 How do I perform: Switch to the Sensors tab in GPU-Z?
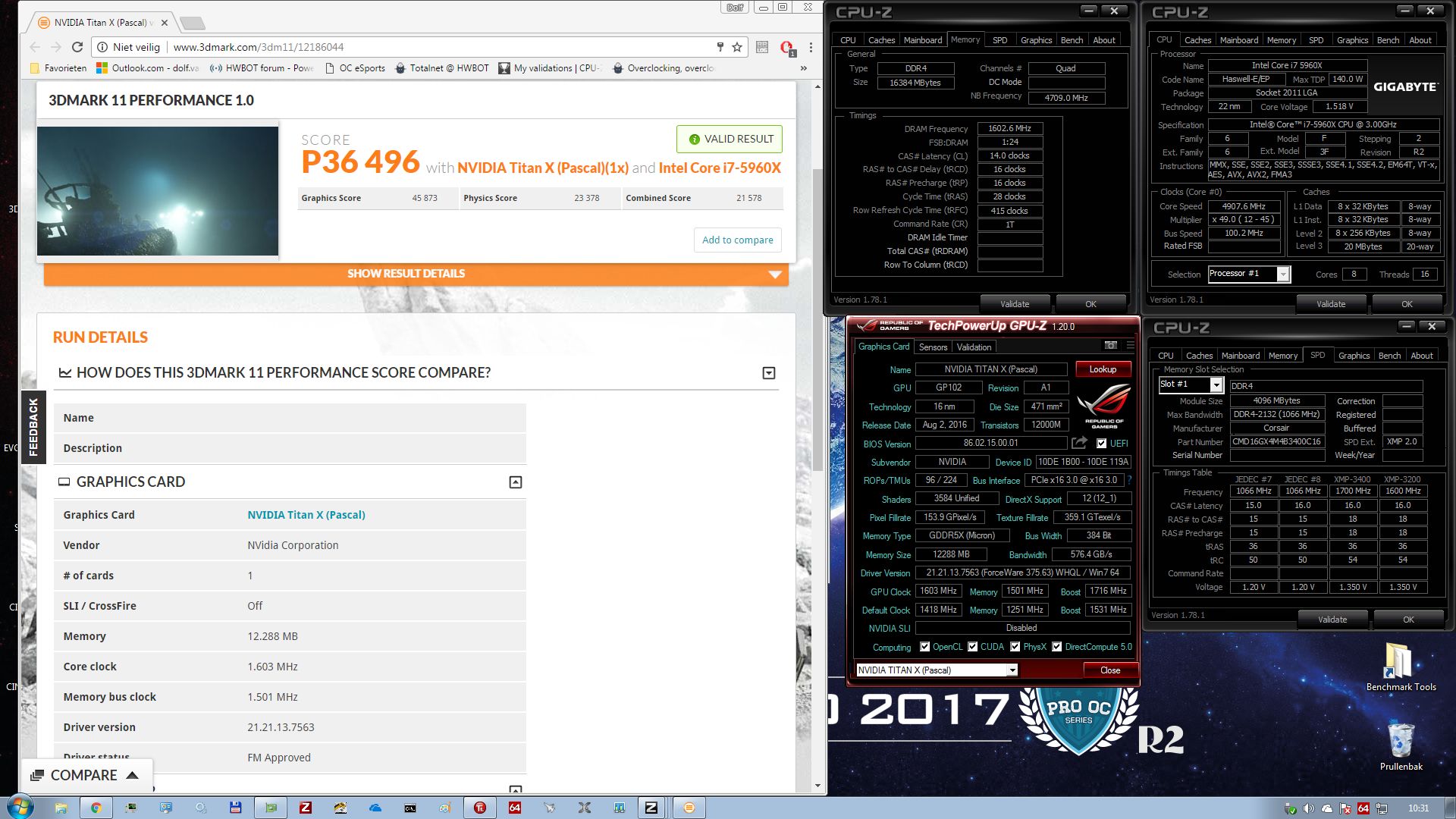pyautogui.click(x=933, y=347)
